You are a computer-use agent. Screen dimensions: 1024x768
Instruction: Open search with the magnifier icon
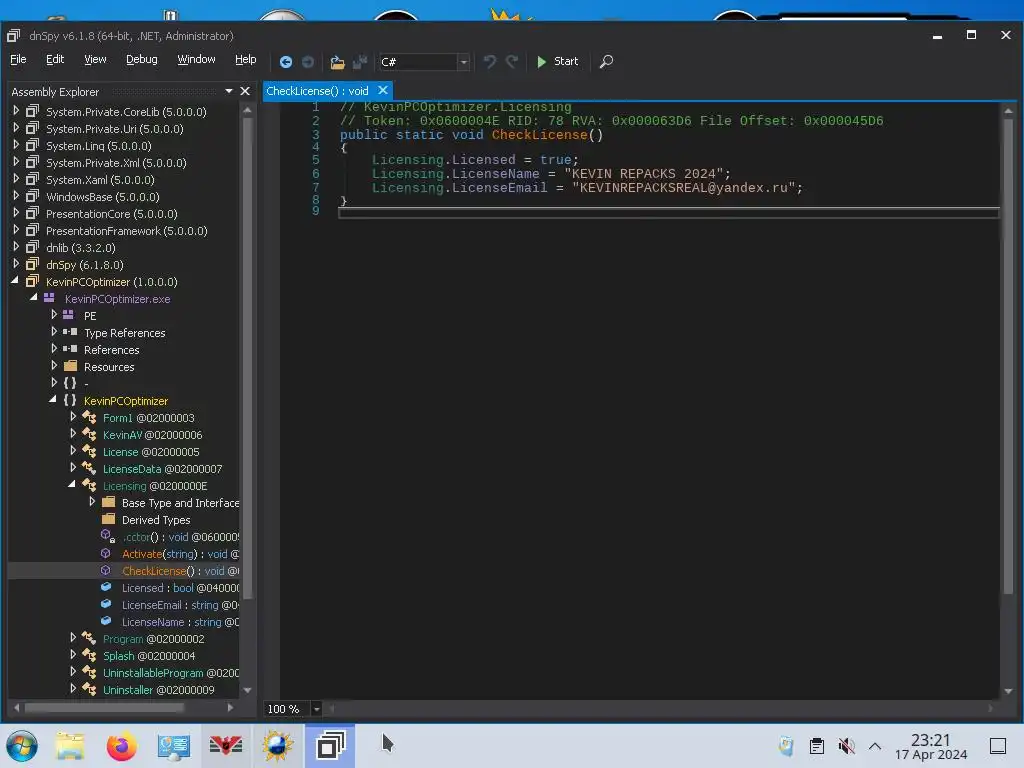(x=606, y=61)
